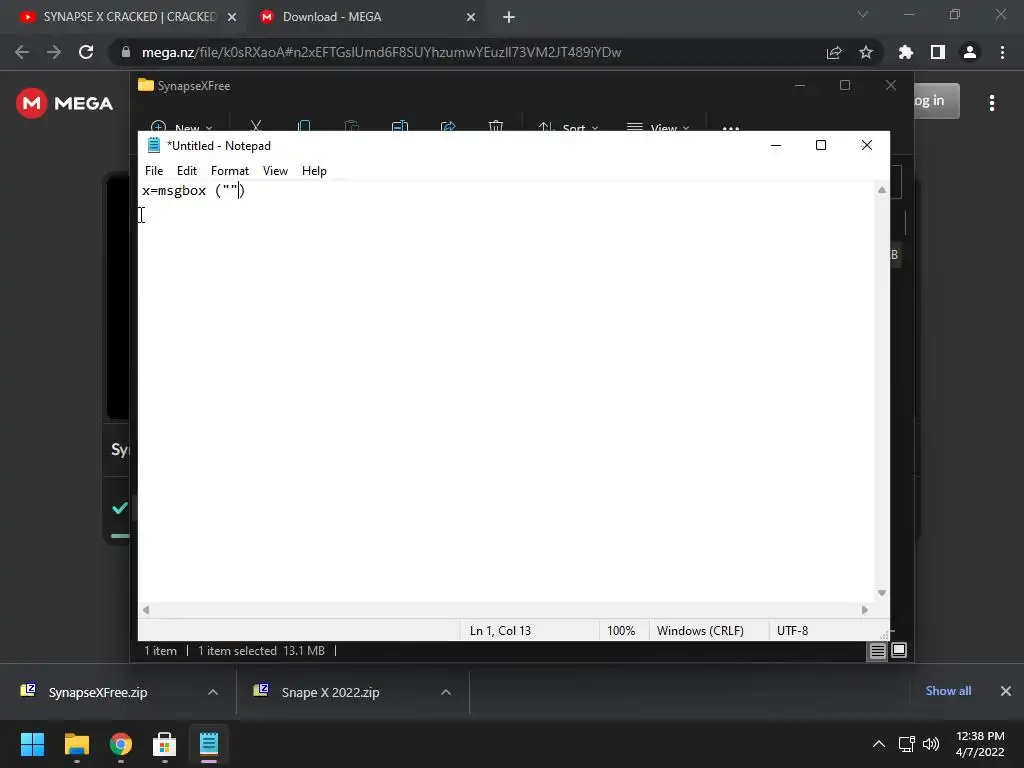This screenshot has width=1024, height=768.
Task: Open the Notepad Help menu
Action: (x=314, y=170)
